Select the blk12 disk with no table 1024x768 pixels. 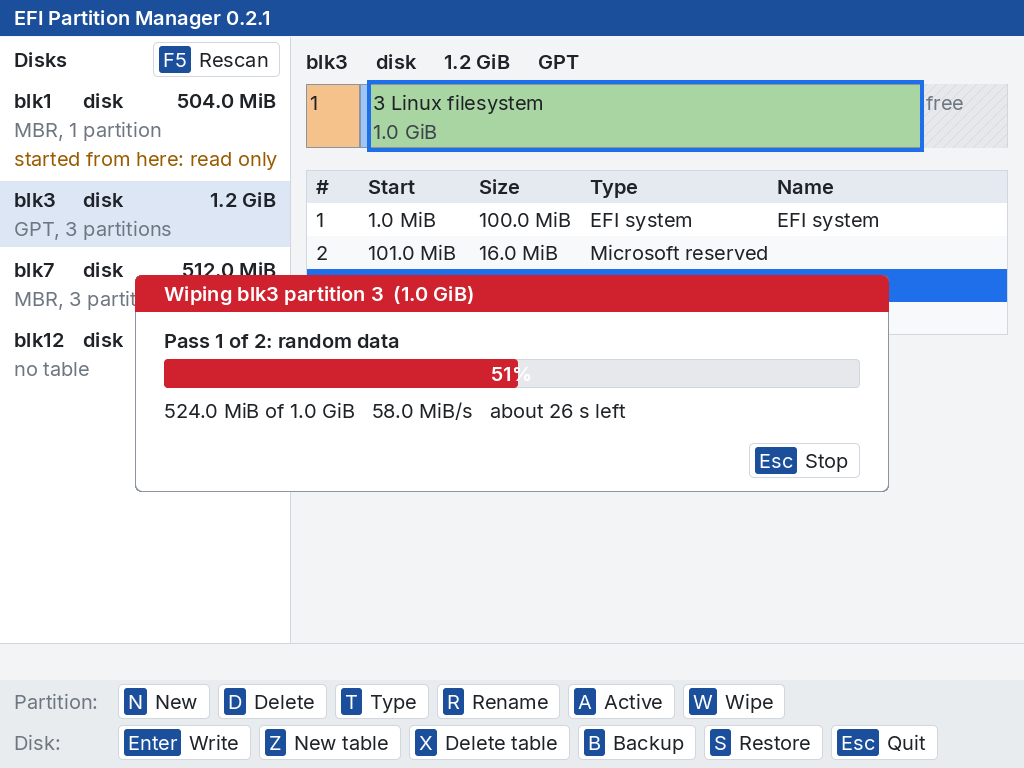[x=69, y=354]
